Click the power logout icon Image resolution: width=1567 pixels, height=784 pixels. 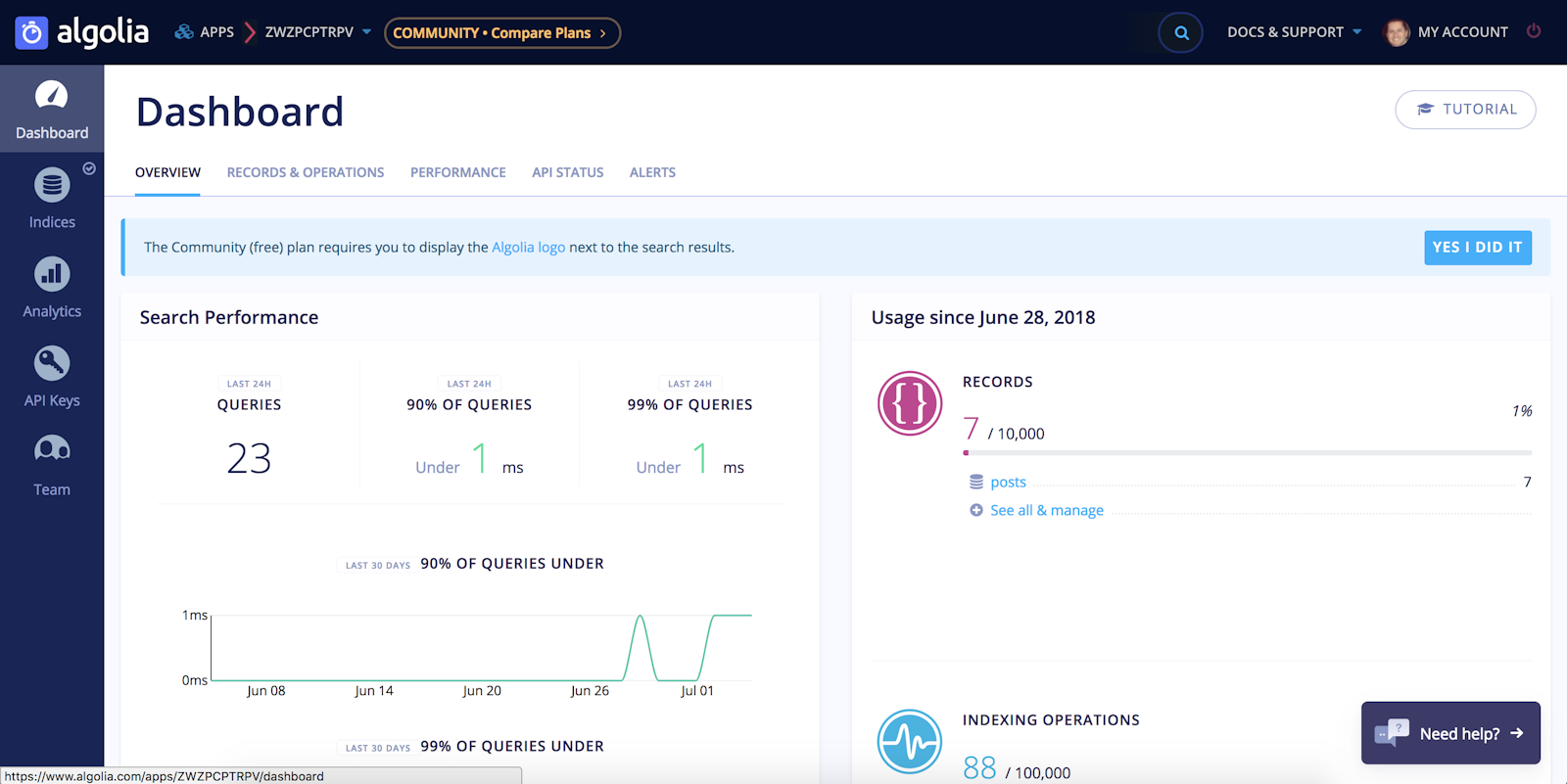click(x=1534, y=31)
